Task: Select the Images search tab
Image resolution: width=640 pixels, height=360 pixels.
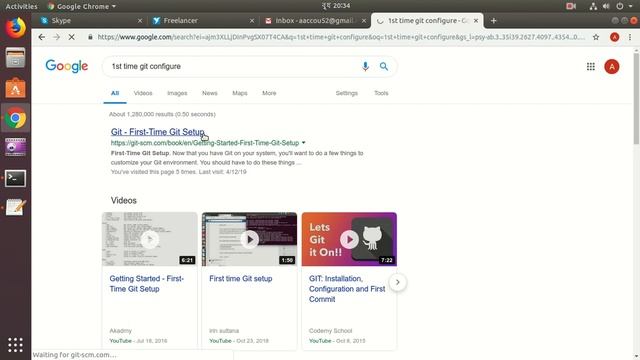Action: [x=177, y=93]
